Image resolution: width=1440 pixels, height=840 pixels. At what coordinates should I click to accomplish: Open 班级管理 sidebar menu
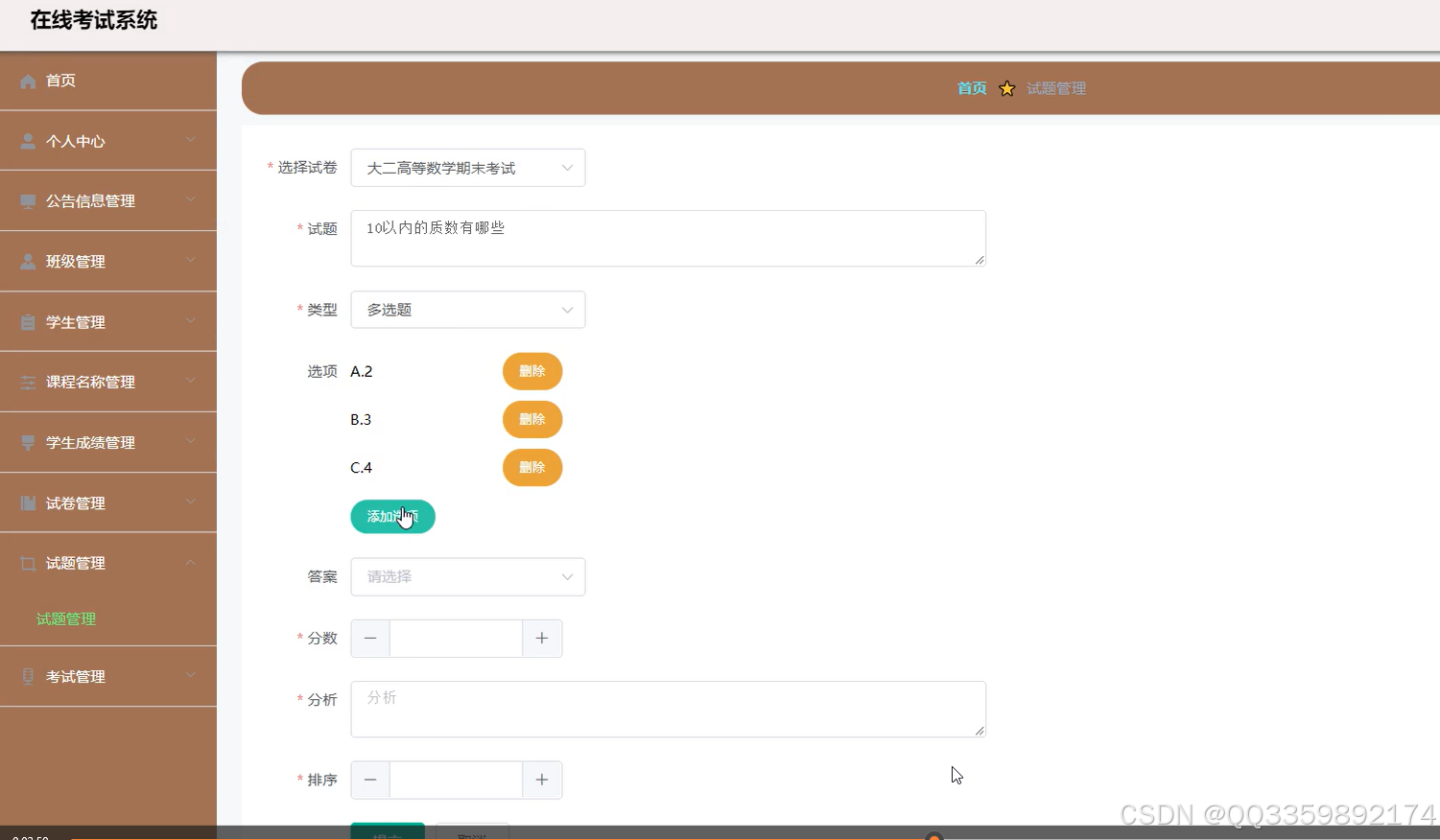coord(108,262)
